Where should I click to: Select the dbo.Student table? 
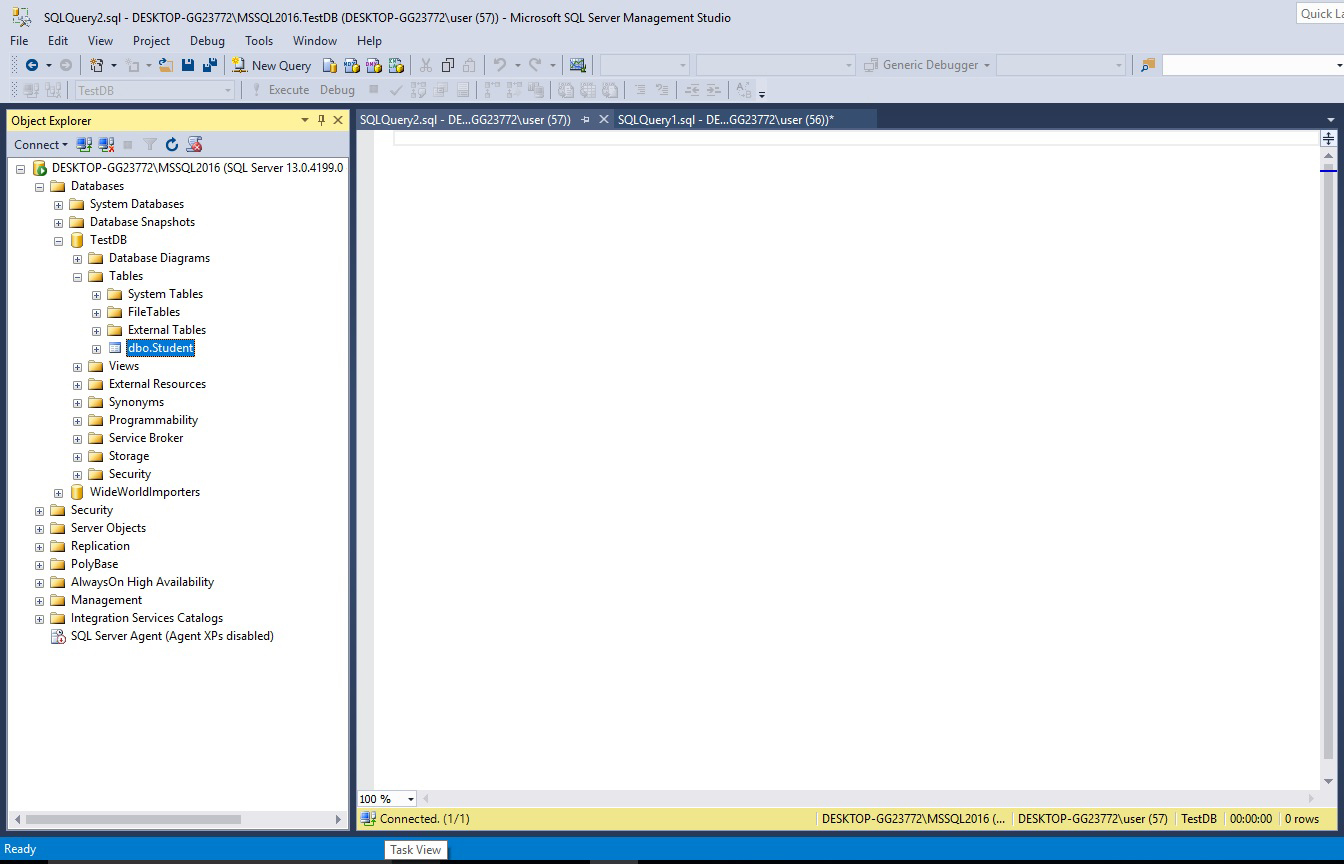click(160, 348)
